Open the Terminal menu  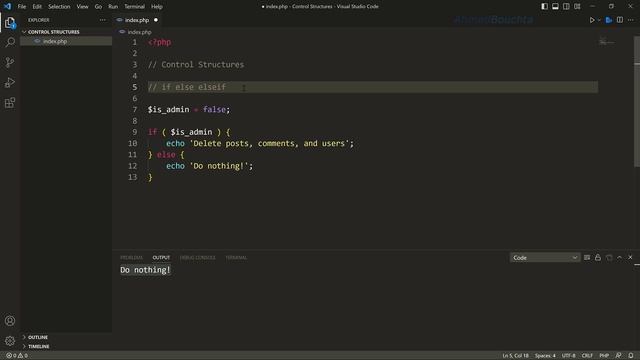coord(134,7)
